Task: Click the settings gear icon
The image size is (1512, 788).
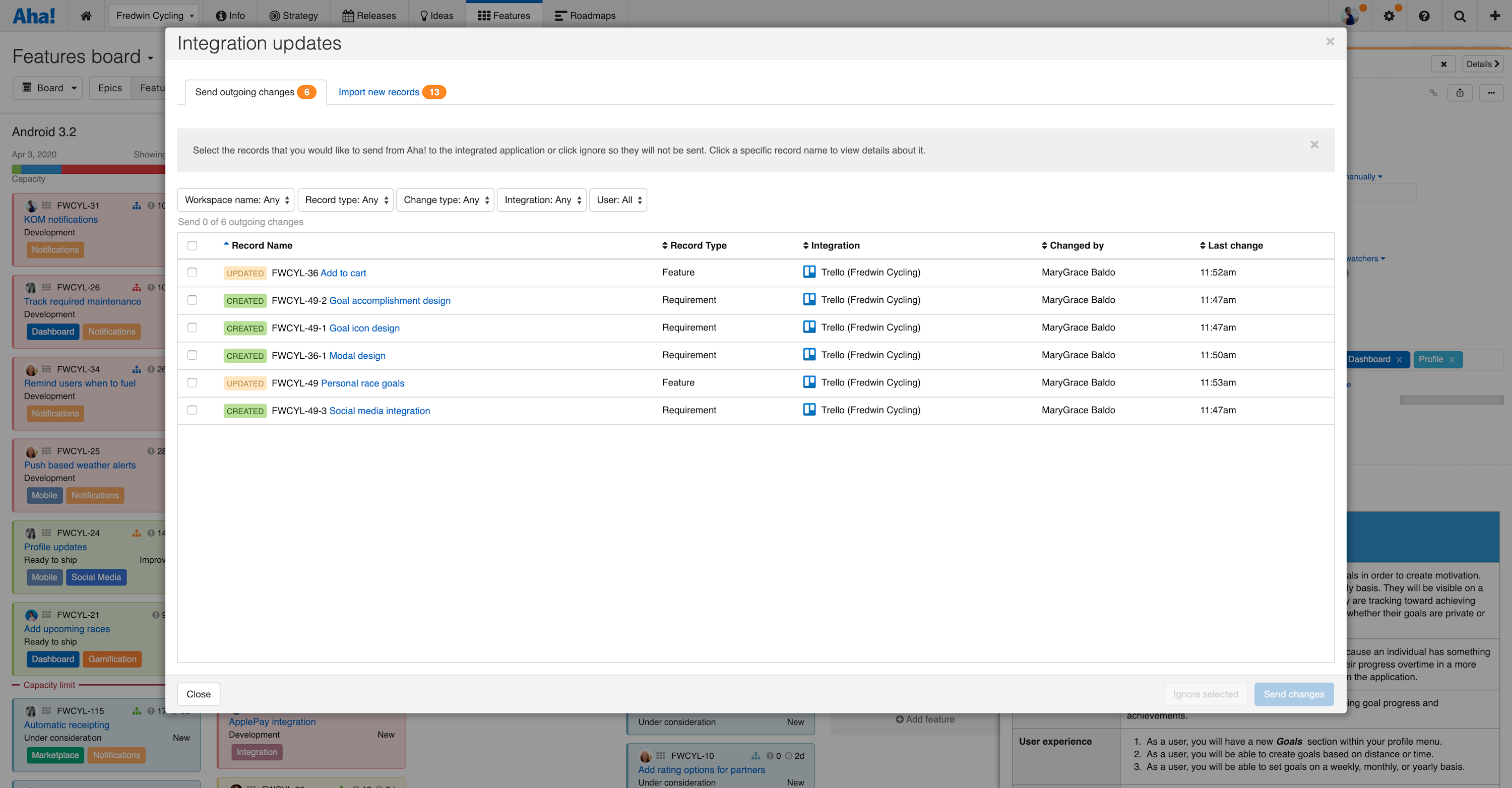Action: (1390, 15)
